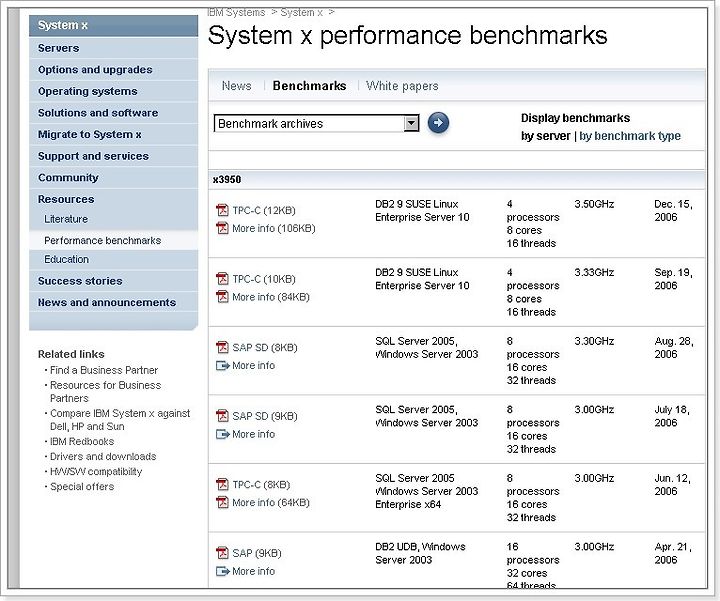
Task: Open Options and upgrades menu item
Action: (113, 70)
